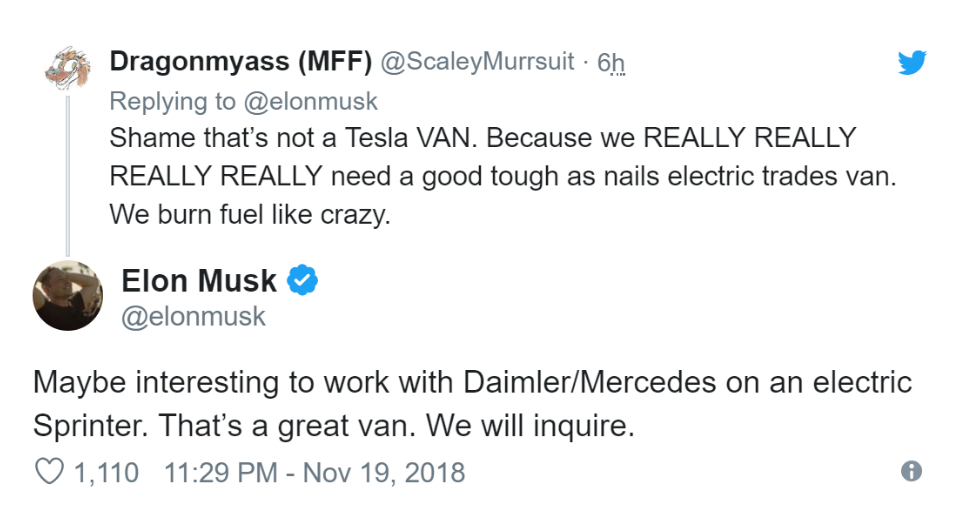
Task: Click the Twitter bird logo
Action: (911, 63)
